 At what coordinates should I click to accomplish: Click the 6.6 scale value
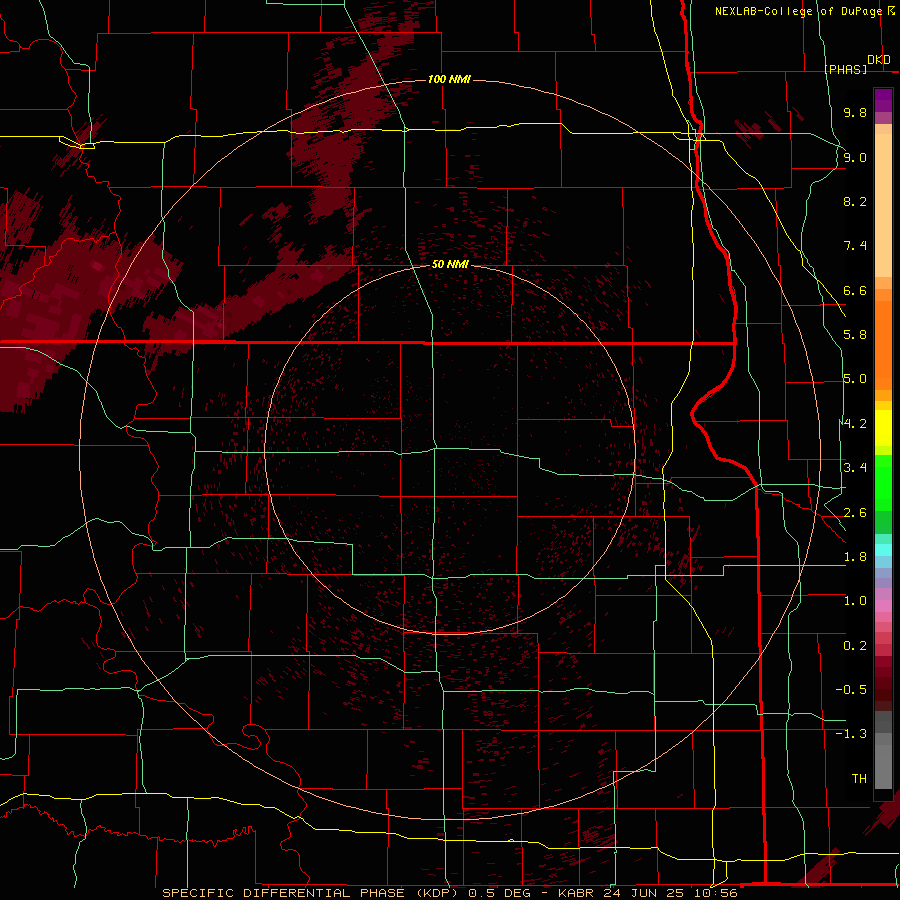(x=855, y=290)
